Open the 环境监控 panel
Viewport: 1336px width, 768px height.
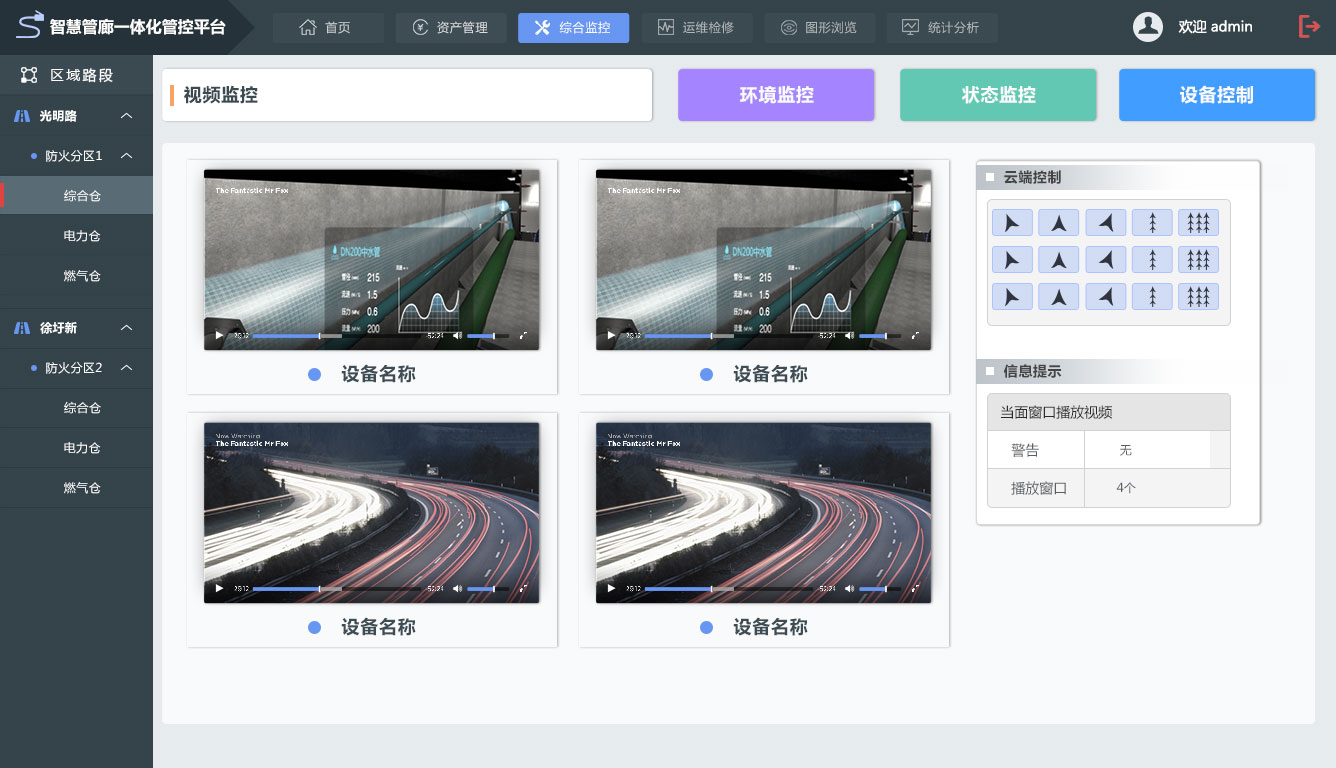click(x=776, y=95)
